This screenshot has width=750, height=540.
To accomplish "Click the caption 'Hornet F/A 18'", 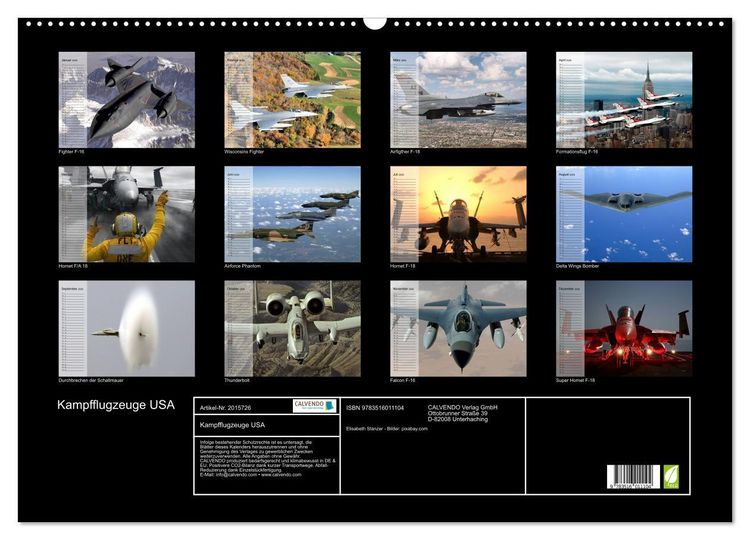I will tap(73, 266).
